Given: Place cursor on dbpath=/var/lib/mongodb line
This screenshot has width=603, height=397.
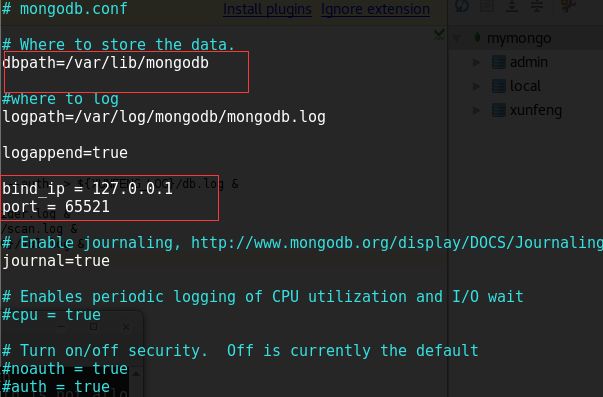Looking at the screenshot, I should [105, 62].
